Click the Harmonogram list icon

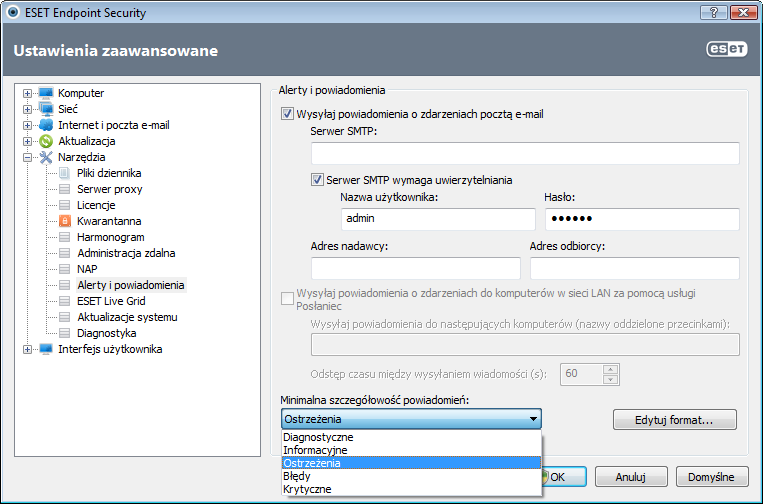click(x=64, y=237)
